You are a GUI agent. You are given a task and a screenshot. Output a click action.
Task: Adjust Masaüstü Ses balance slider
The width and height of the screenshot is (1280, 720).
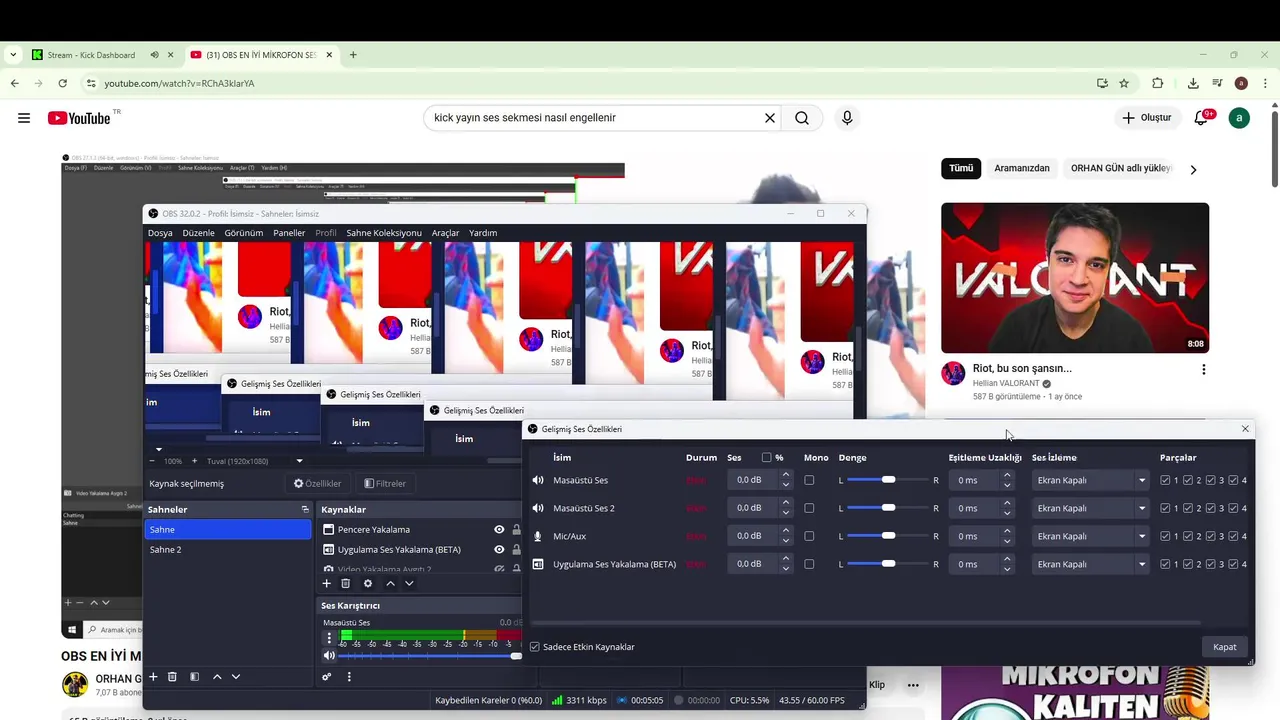pyautogui.click(x=888, y=480)
